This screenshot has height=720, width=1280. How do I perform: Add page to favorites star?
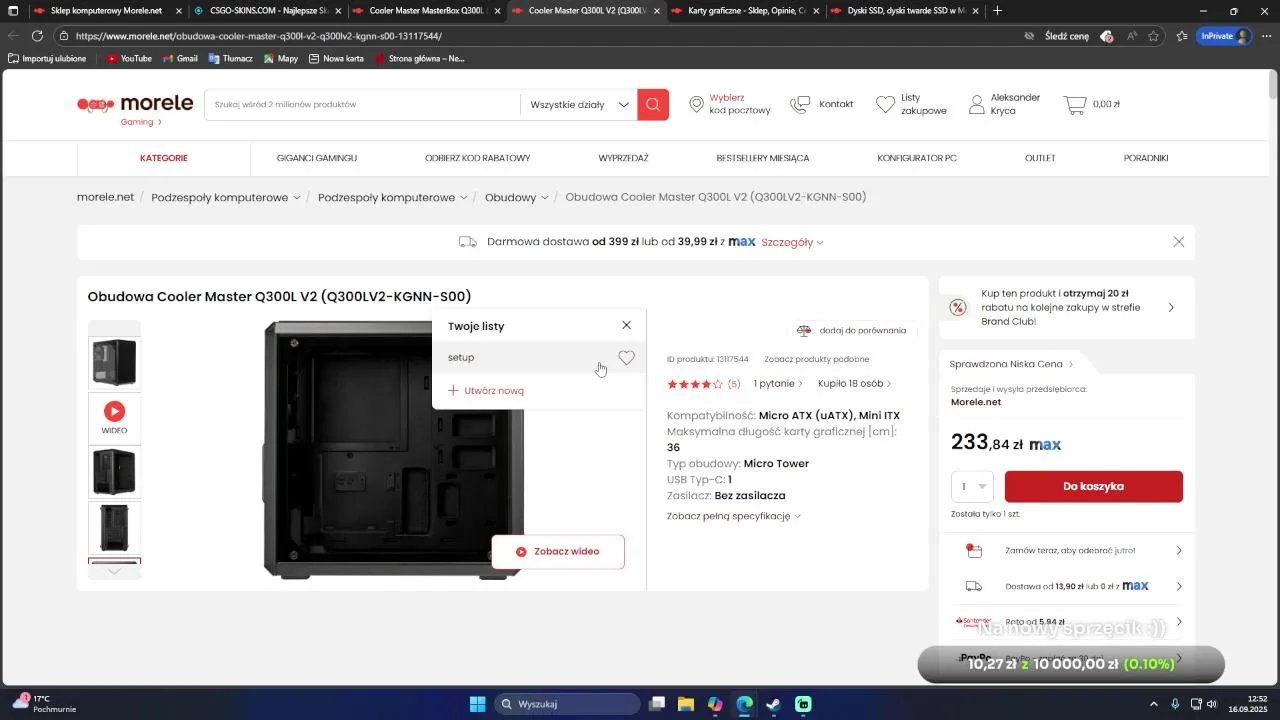(1153, 36)
